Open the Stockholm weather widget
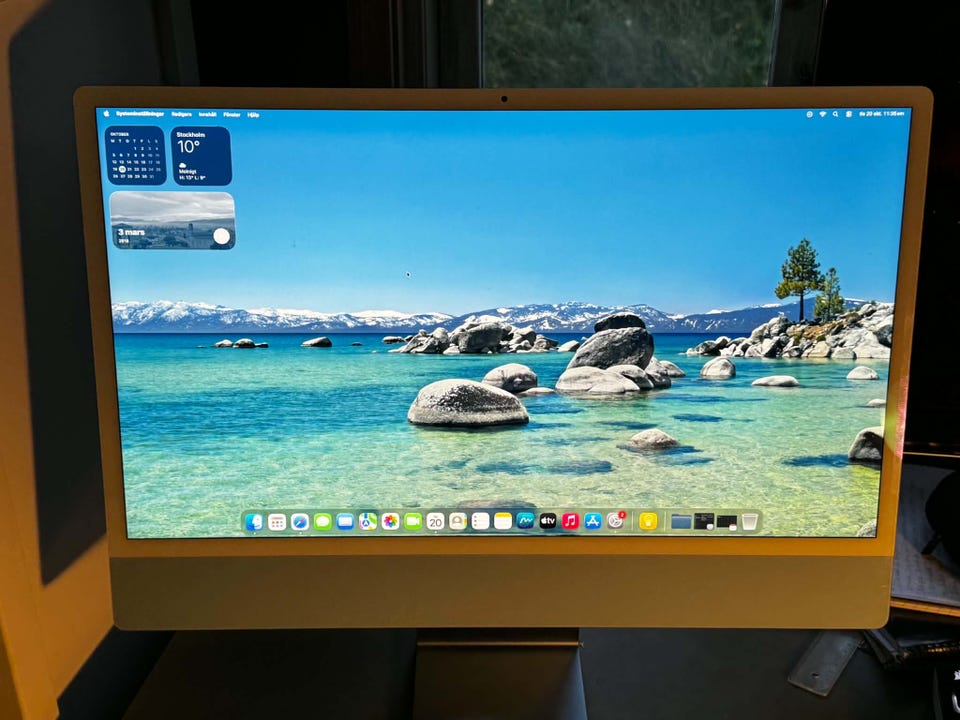Image resolution: width=960 pixels, height=720 pixels. (201, 156)
